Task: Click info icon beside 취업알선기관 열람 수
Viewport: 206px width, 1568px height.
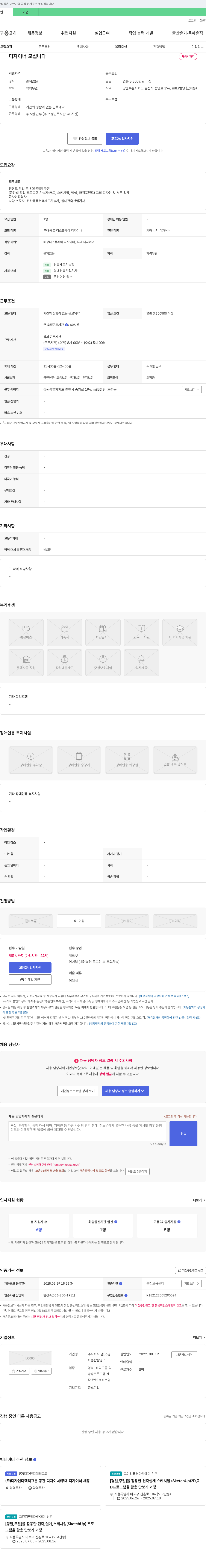Action: 116,1222
